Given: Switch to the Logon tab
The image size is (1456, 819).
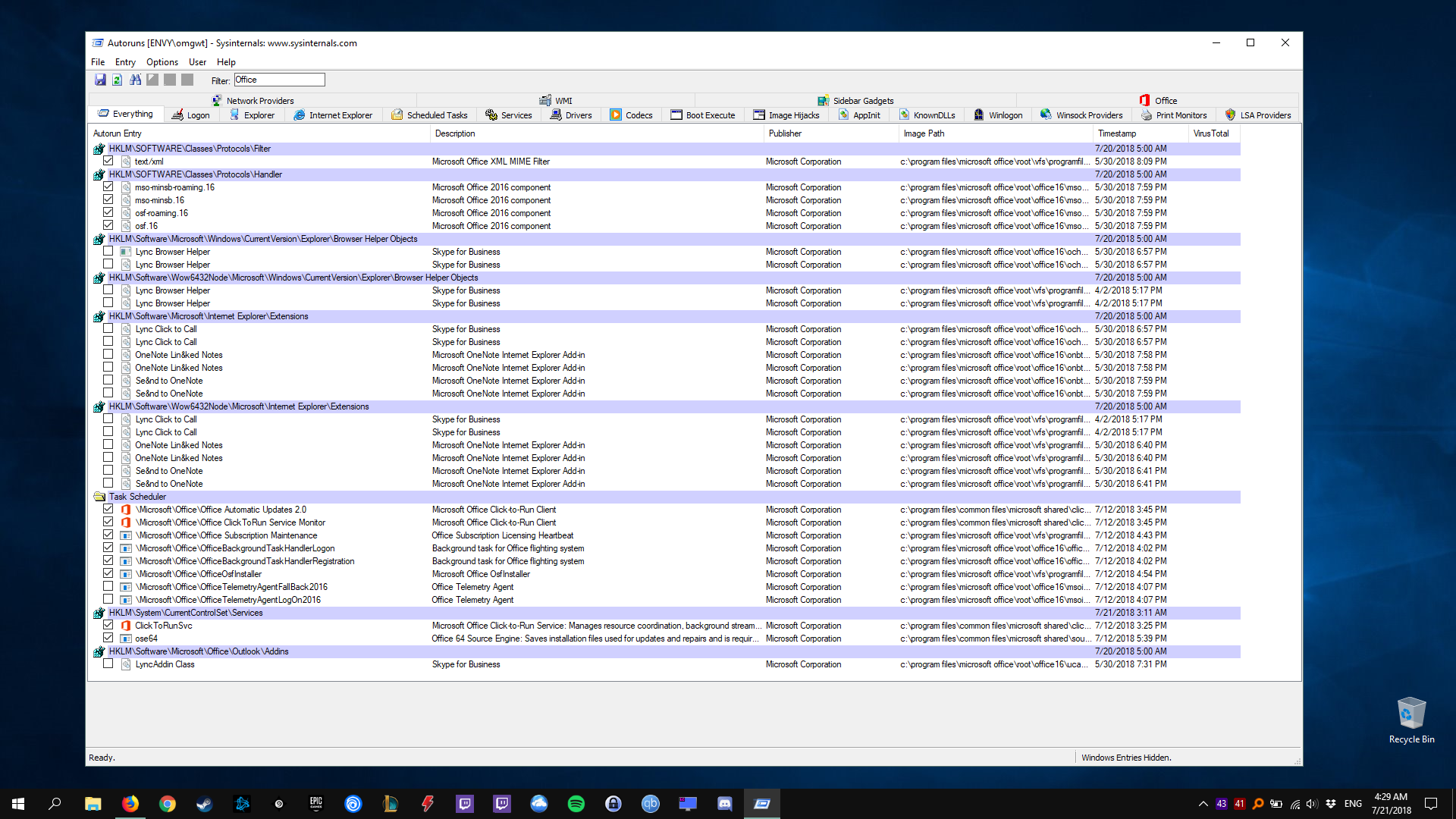Looking at the screenshot, I should [x=190, y=115].
